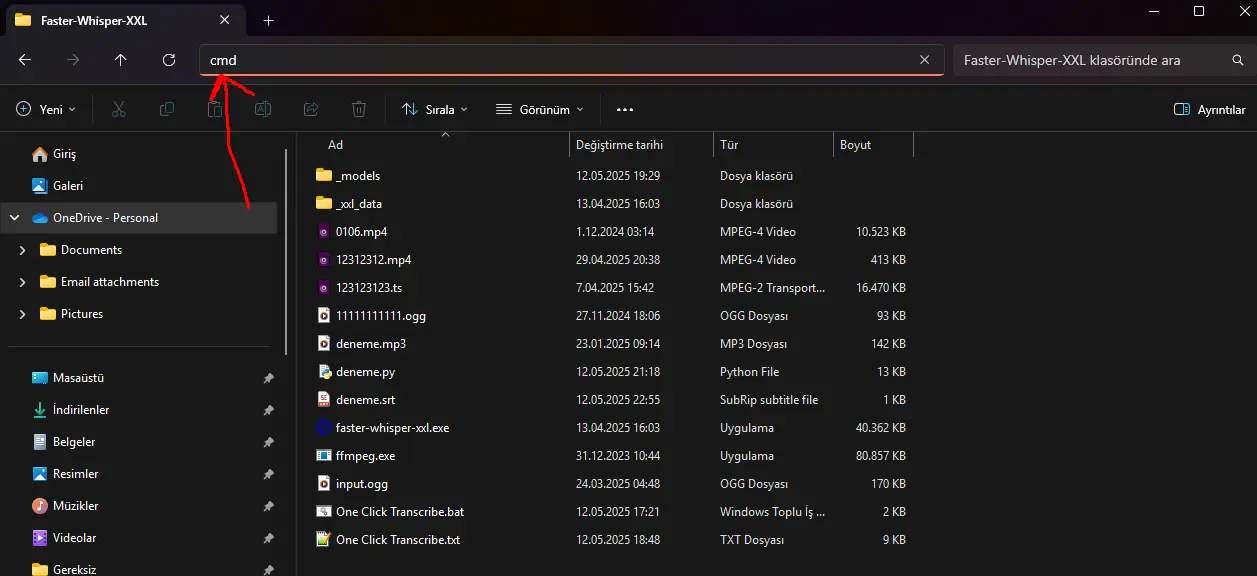
Task: Select the ffmpeg.exe file icon
Action: [323, 455]
